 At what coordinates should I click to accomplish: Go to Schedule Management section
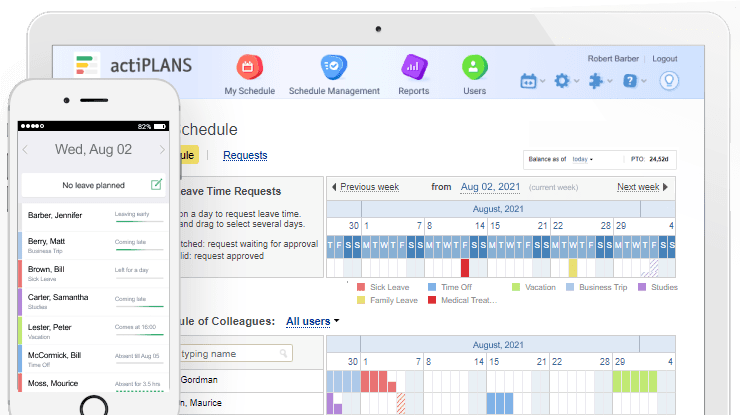[x=334, y=75]
